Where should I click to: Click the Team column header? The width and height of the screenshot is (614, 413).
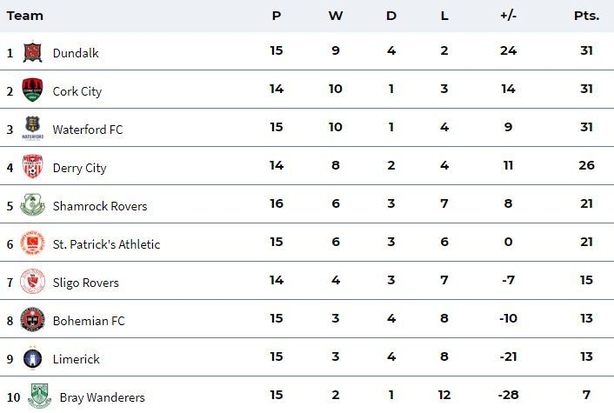(25, 16)
